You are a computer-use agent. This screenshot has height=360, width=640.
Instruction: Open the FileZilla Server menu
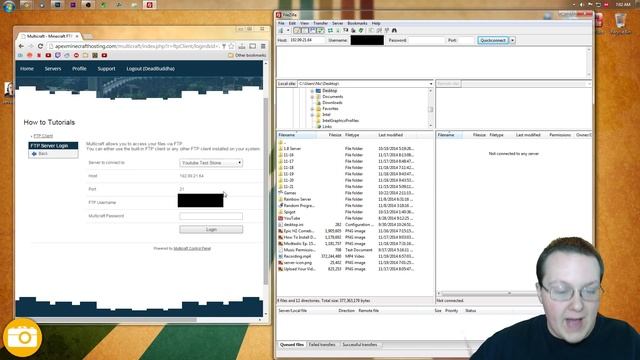point(338,23)
